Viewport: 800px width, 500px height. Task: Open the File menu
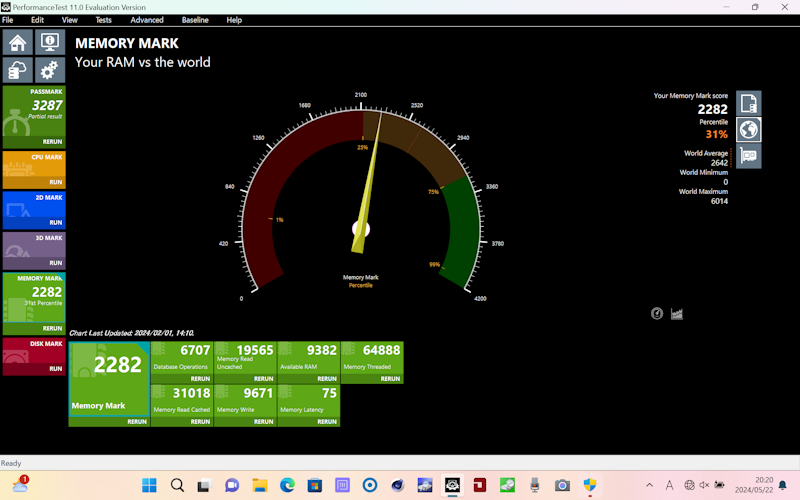tap(8, 20)
